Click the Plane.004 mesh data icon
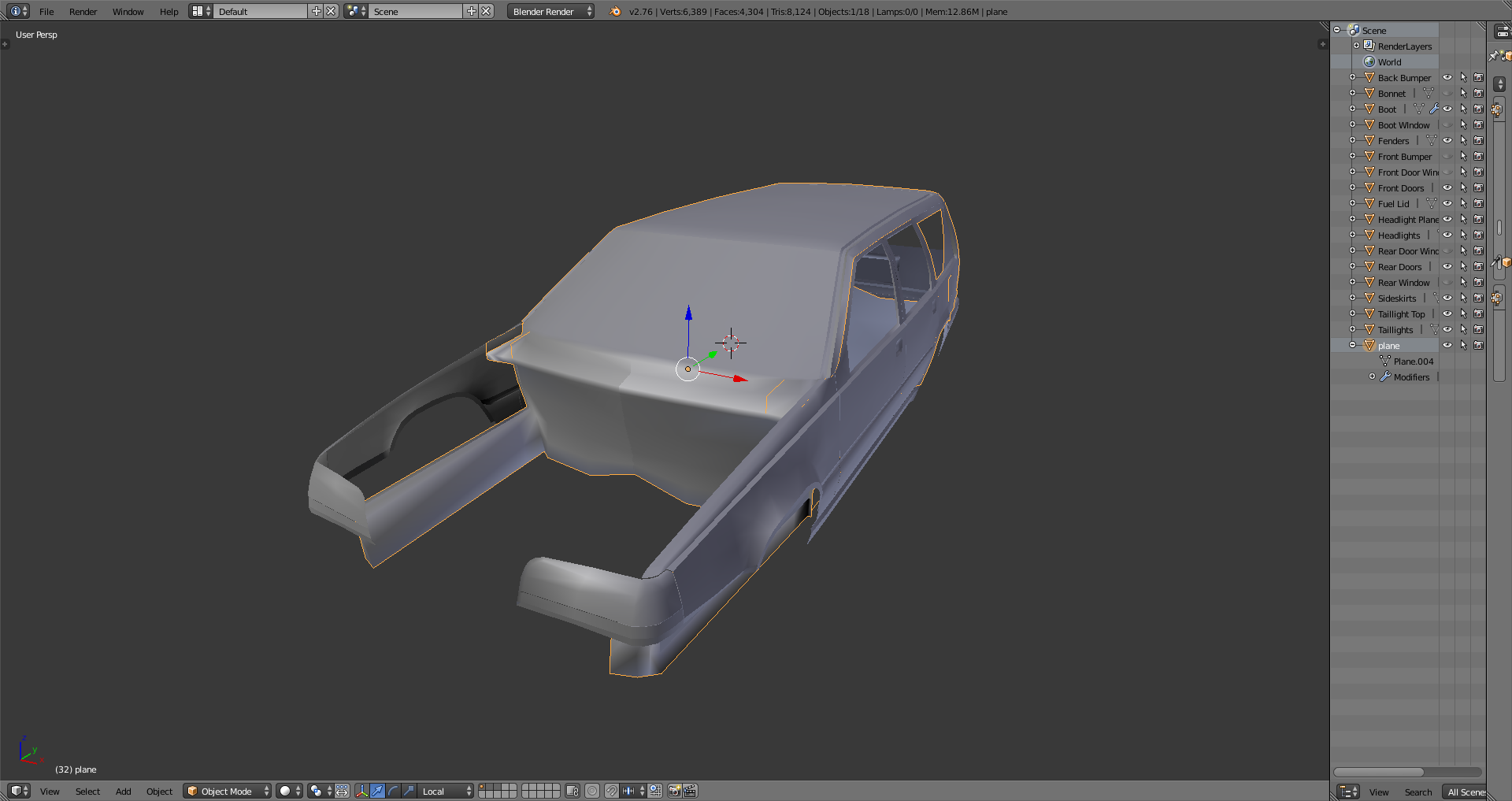1512x801 pixels. (x=1385, y=361)
